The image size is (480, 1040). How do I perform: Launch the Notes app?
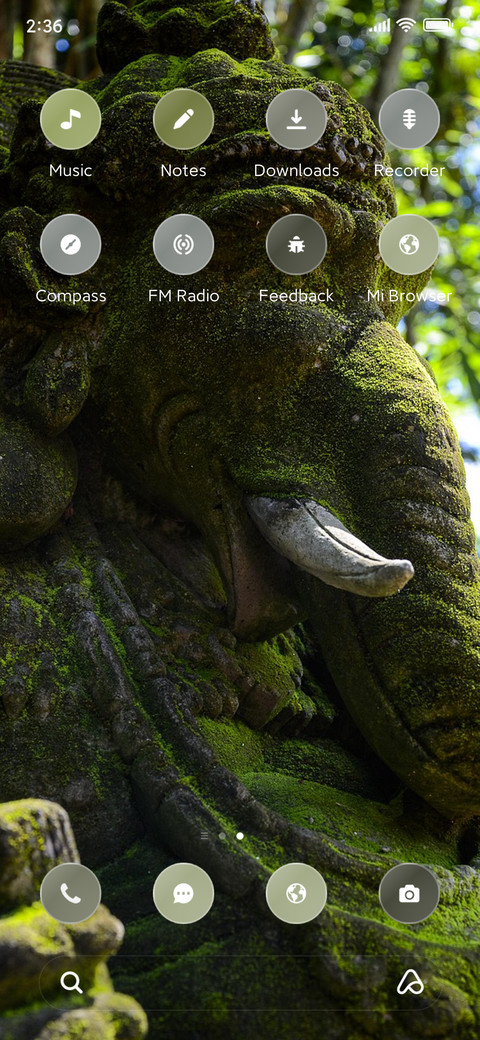coord(184,119)
